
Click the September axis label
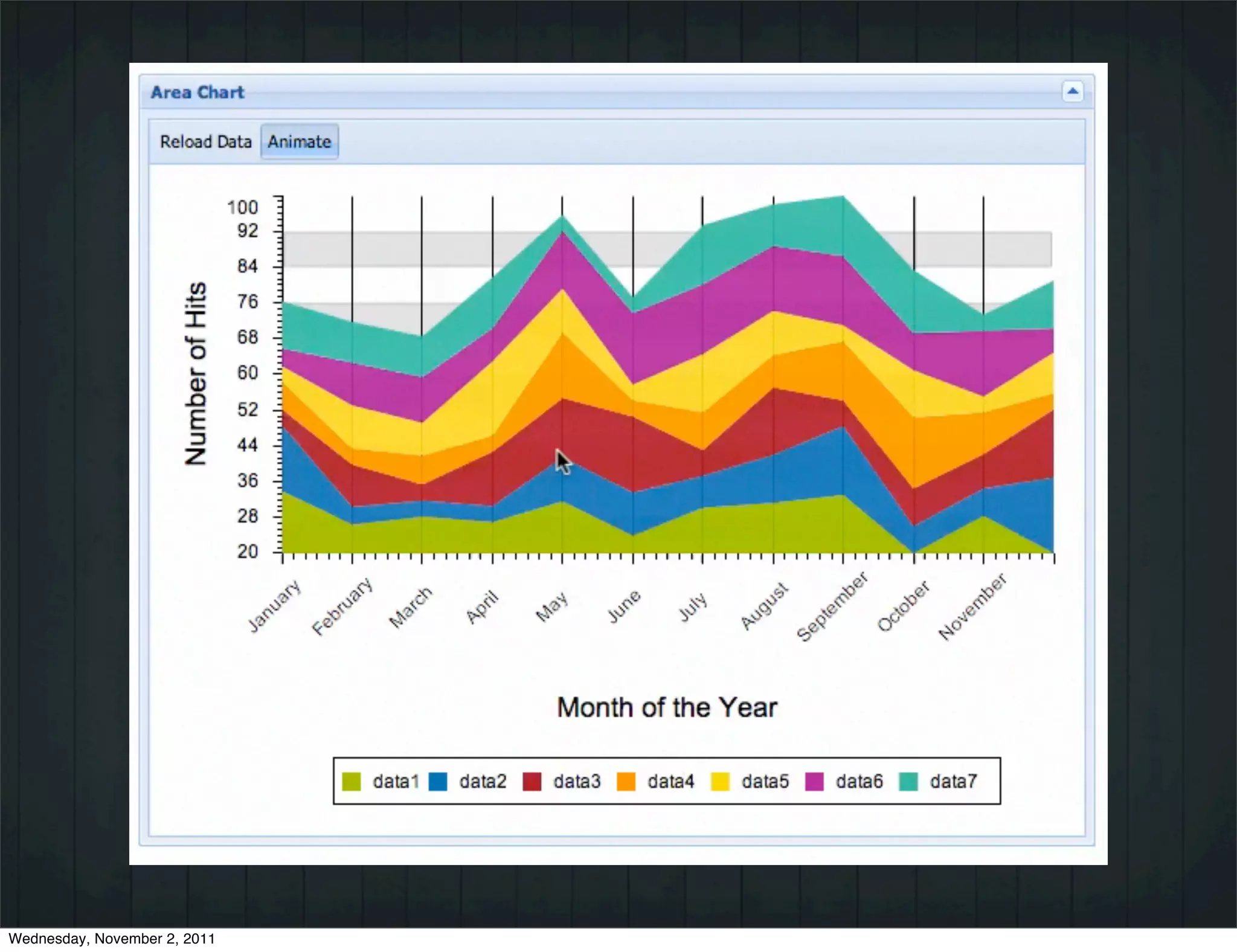[832, 607]
